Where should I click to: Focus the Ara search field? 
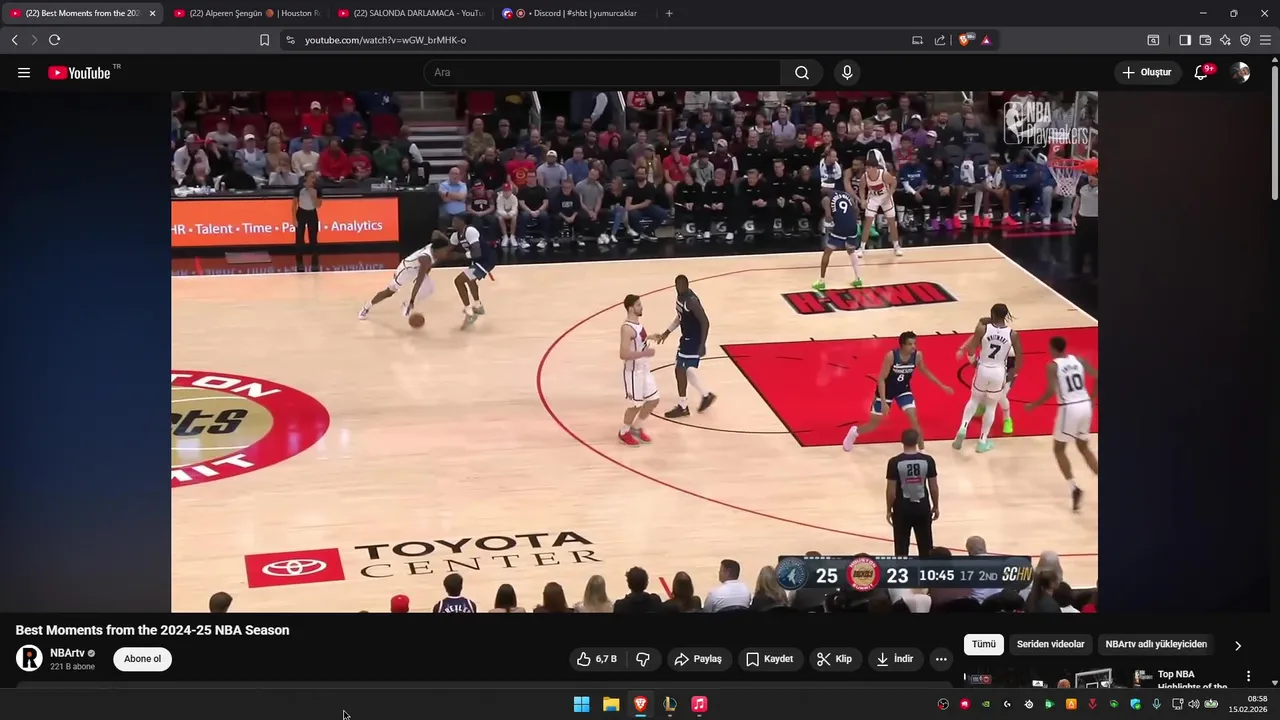pyautogui.click(x=602, y=72)
